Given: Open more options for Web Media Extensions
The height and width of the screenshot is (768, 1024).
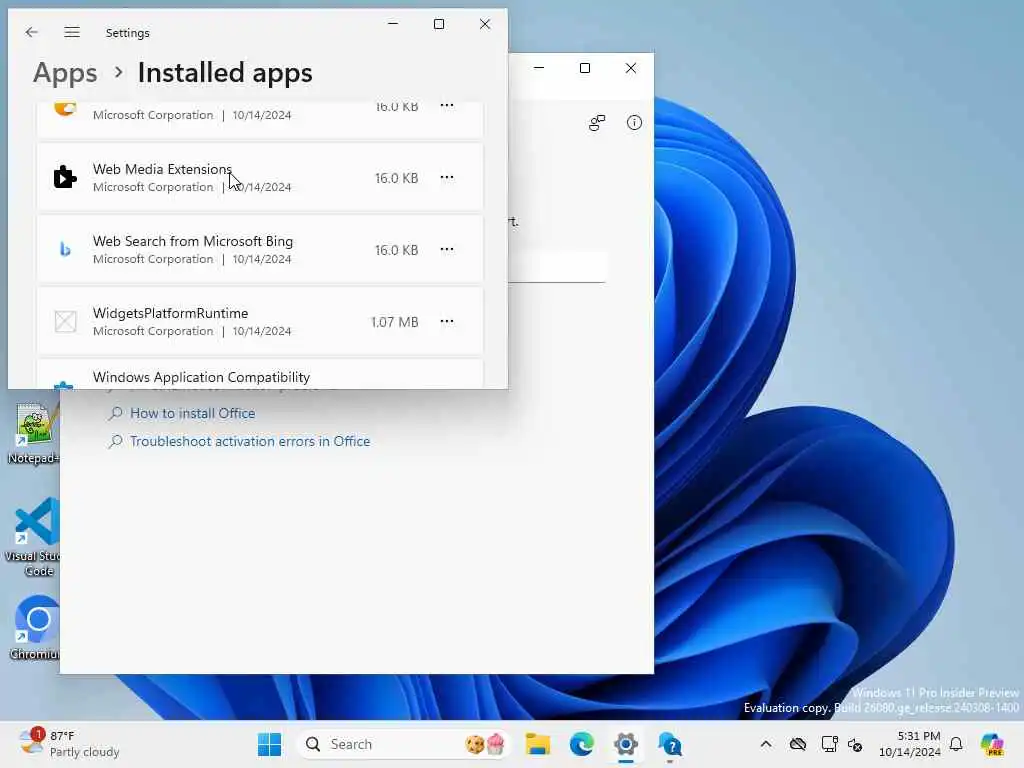Looking at the screenshot, I should [x=447, y=178].
